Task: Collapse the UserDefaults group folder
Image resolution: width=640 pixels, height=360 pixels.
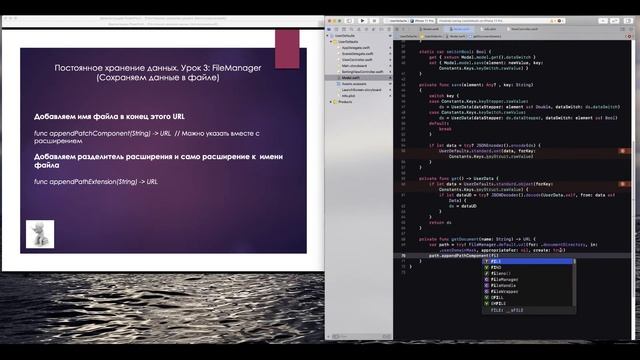Action: [331, 42]
